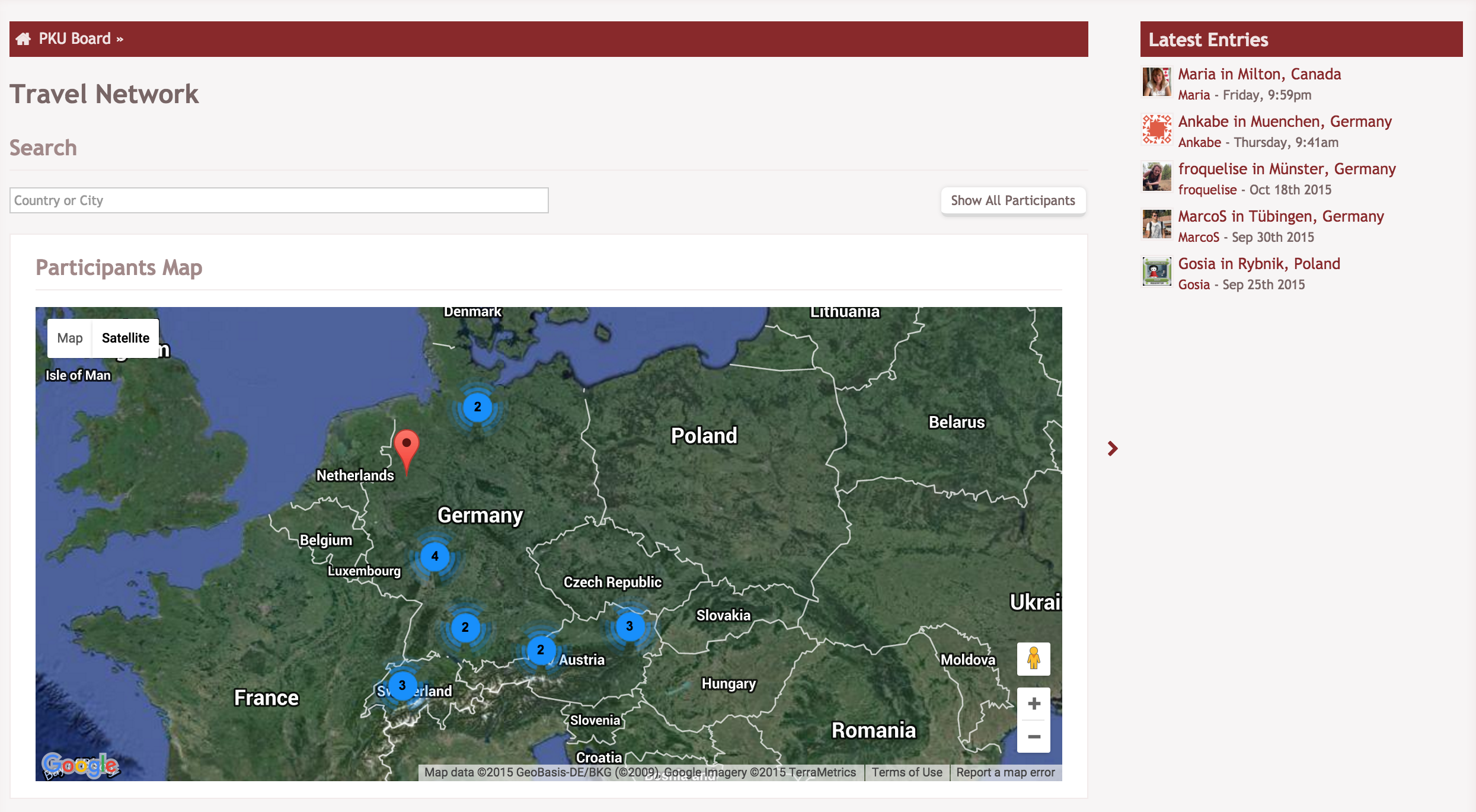
Task: Click the Poland label on the map
Action: 704,436
